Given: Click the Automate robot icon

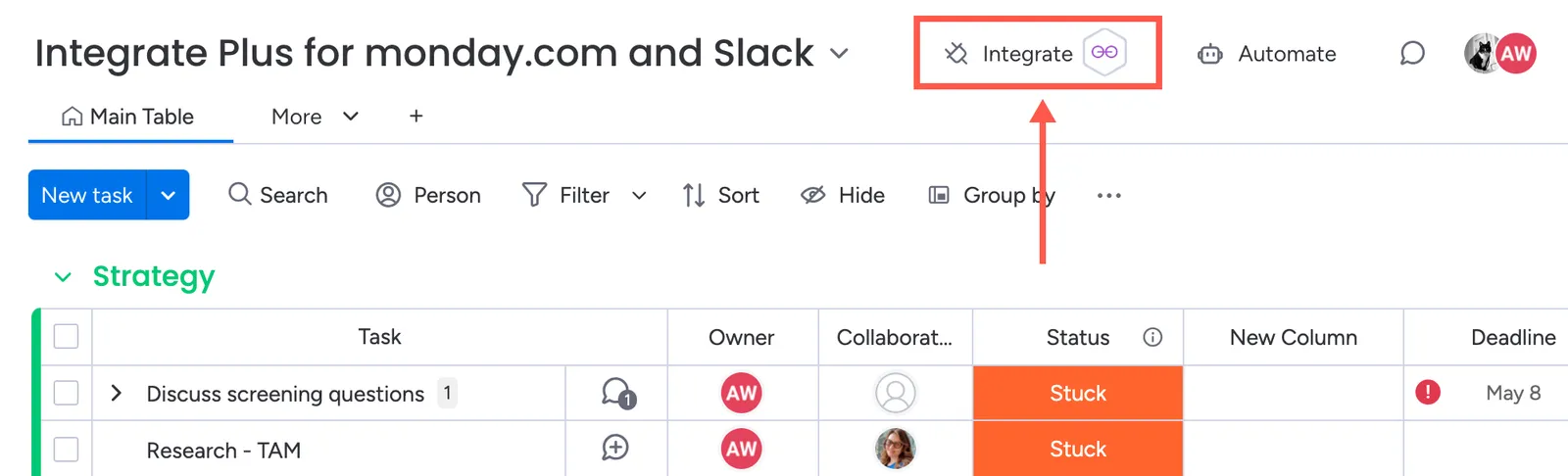Looking at the screenshot, I should [x=1210, y=54].
